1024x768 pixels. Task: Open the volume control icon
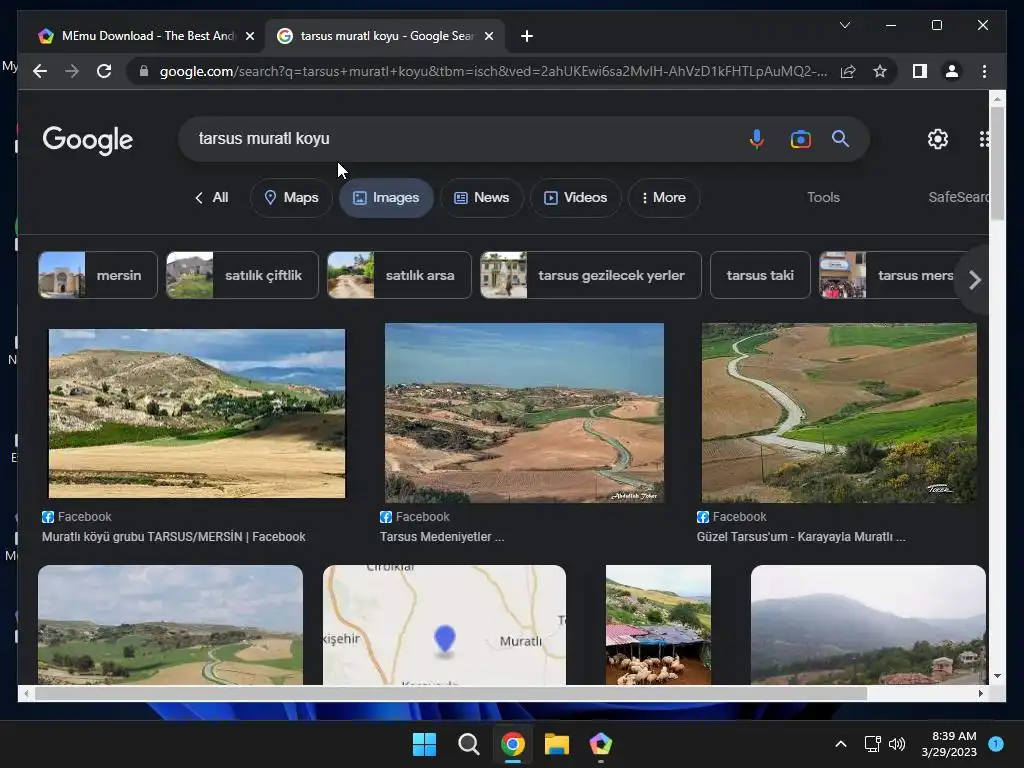pos(897,744)
